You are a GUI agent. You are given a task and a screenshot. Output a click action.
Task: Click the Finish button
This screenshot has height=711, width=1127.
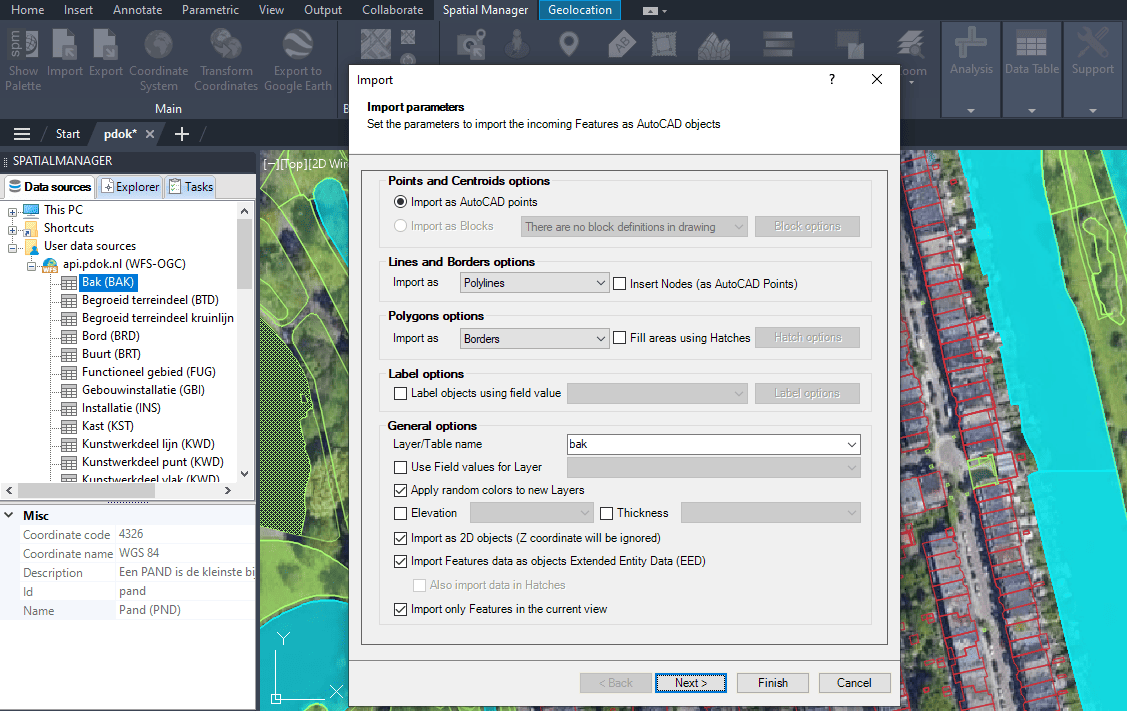[773, 683]
